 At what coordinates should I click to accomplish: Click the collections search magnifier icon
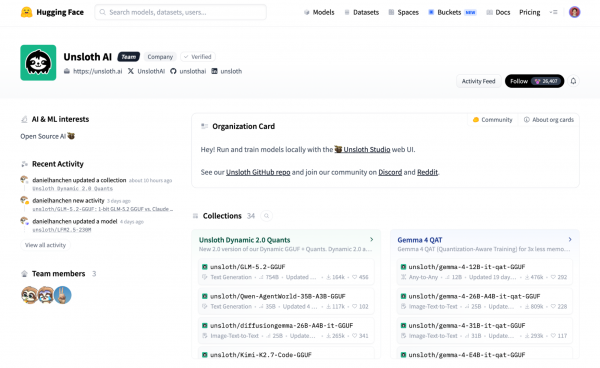pos(266,216)
